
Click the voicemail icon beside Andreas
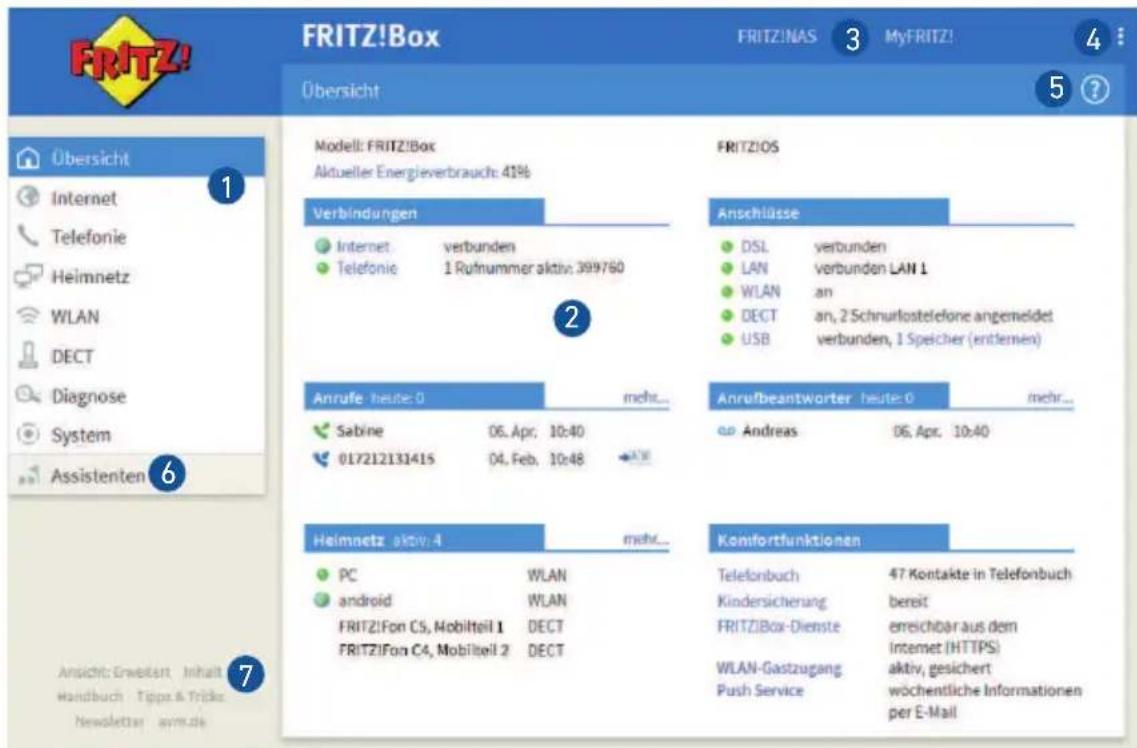[x=726, y=431]
